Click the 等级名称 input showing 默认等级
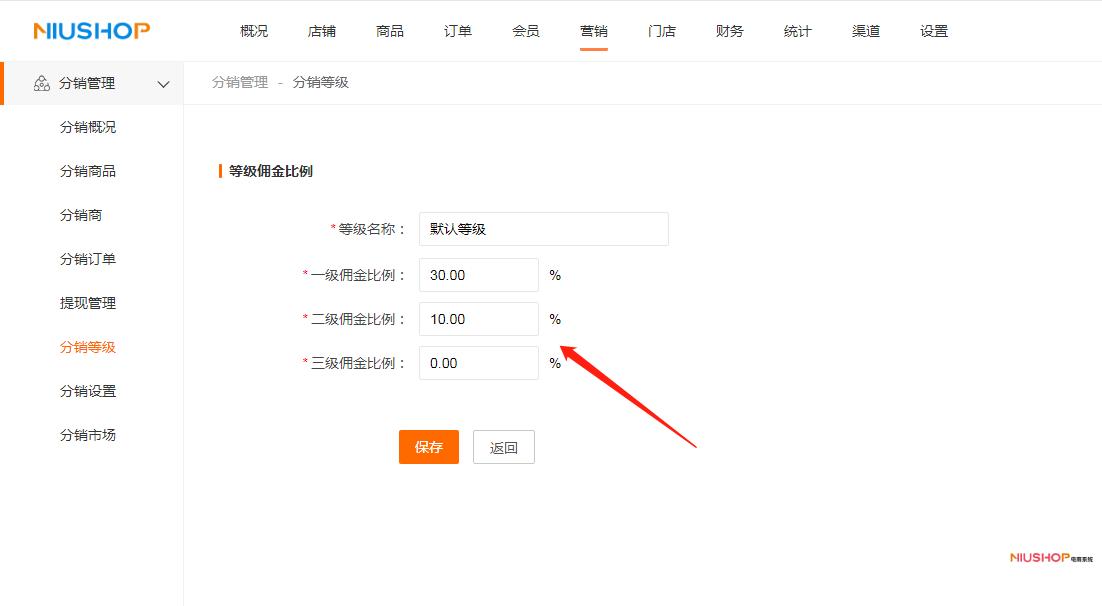 click(543, 229)
